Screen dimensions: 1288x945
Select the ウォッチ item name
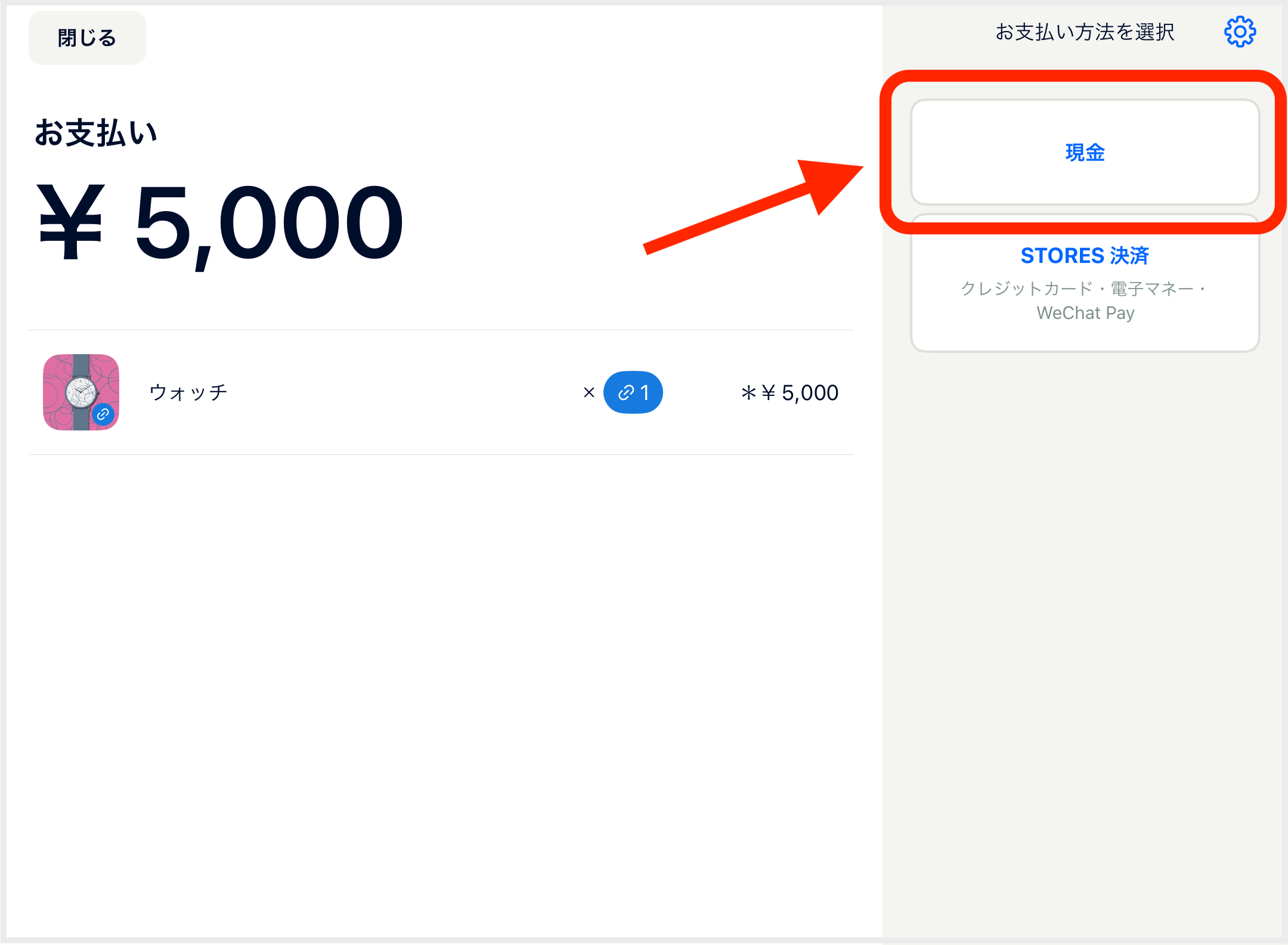point(188,392)
